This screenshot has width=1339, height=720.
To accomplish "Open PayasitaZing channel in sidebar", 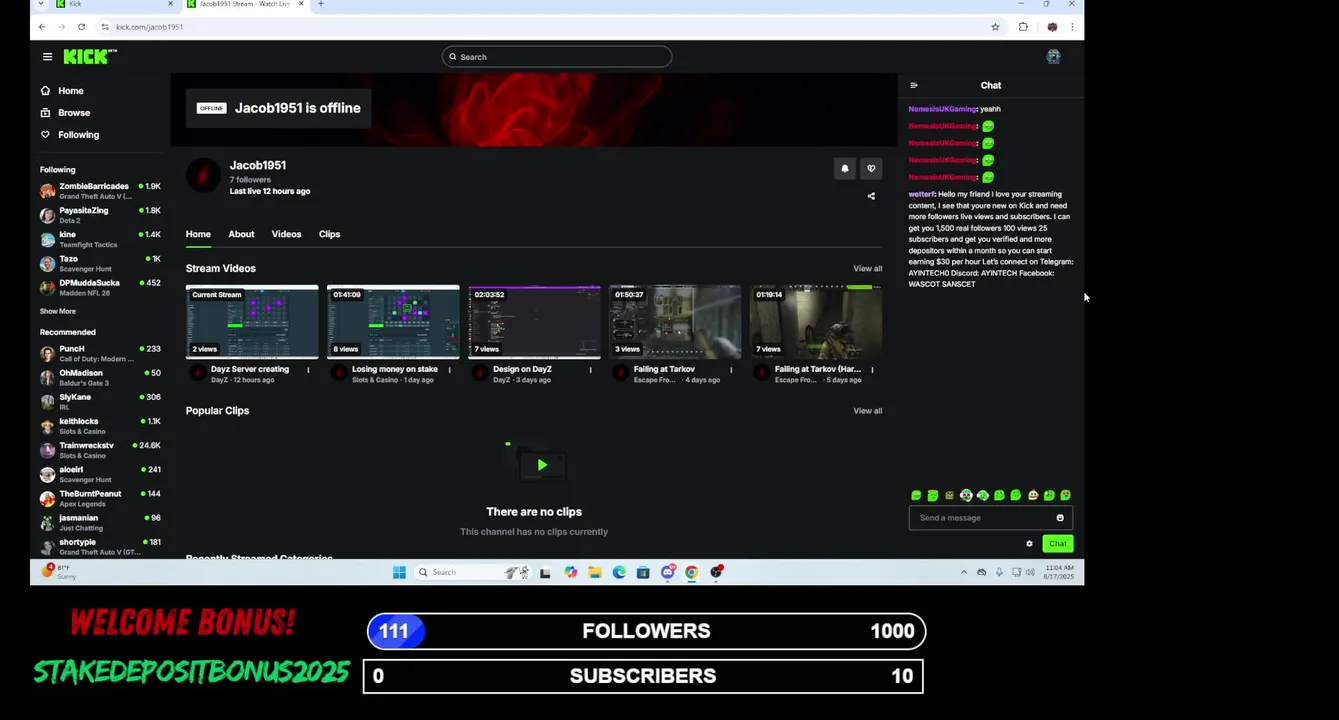I will click(x=100, y=215).
